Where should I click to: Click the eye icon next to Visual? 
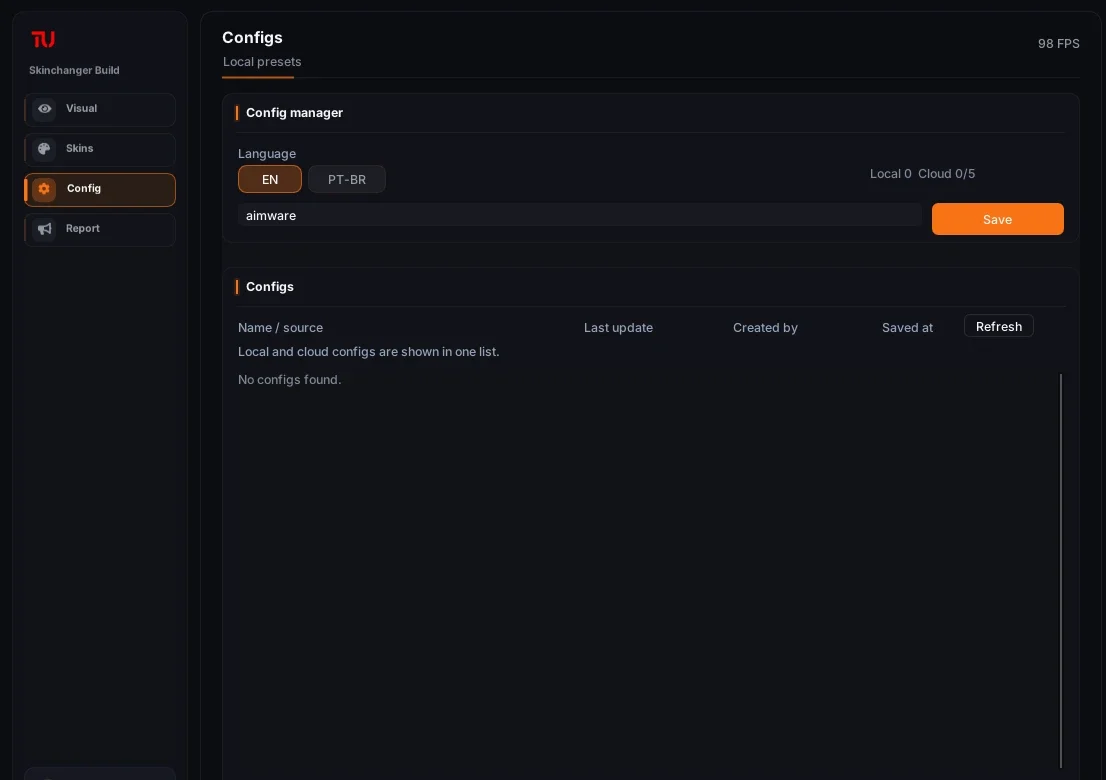point(44,109)
